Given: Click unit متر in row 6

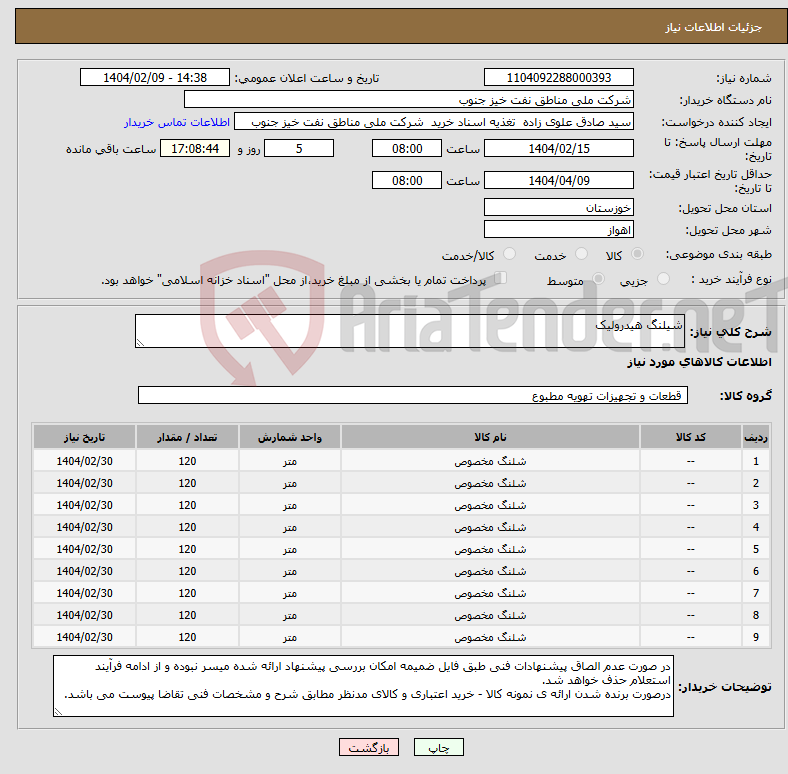Looking at the screenshot, I should point(290,571).
